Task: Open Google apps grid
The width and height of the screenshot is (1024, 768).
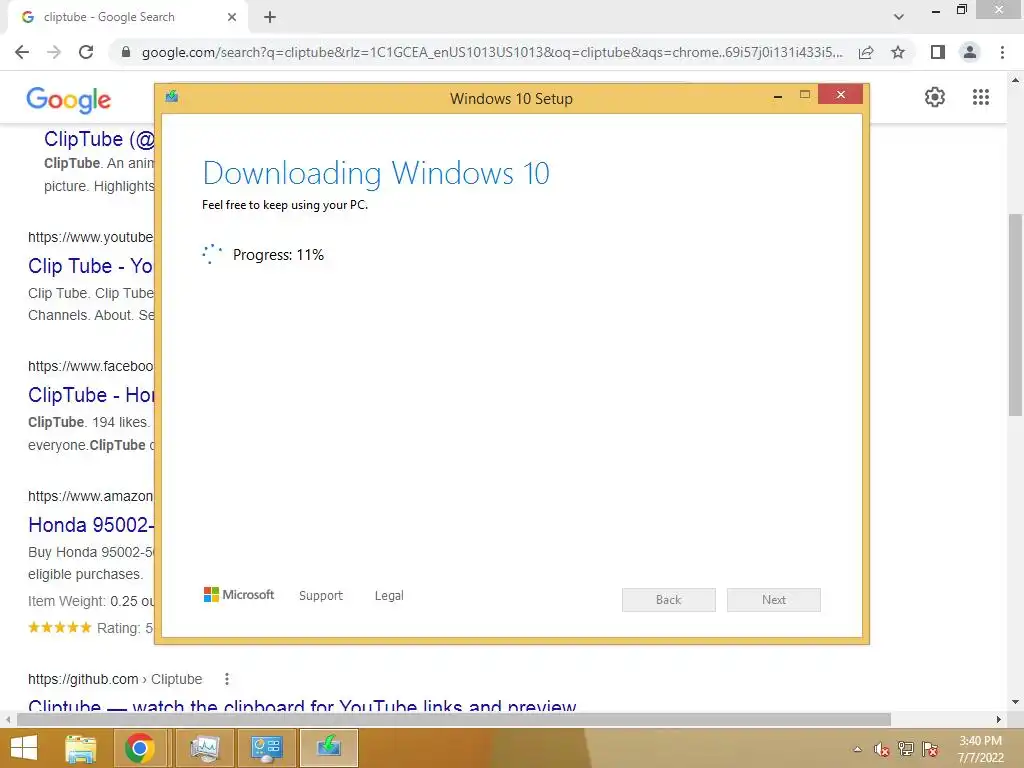Action: click(981, 97)
